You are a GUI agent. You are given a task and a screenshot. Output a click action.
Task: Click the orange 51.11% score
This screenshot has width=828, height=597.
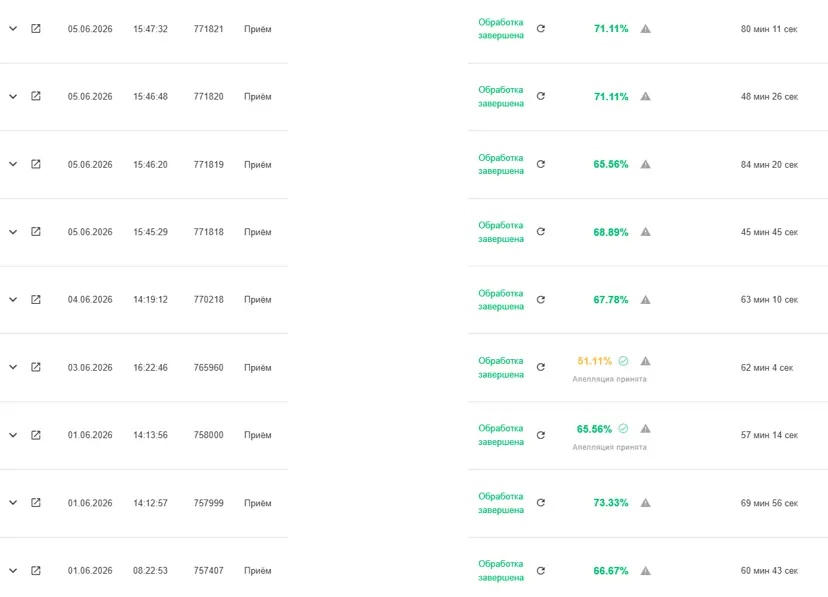pyautogui.click(x=595, y=361)
